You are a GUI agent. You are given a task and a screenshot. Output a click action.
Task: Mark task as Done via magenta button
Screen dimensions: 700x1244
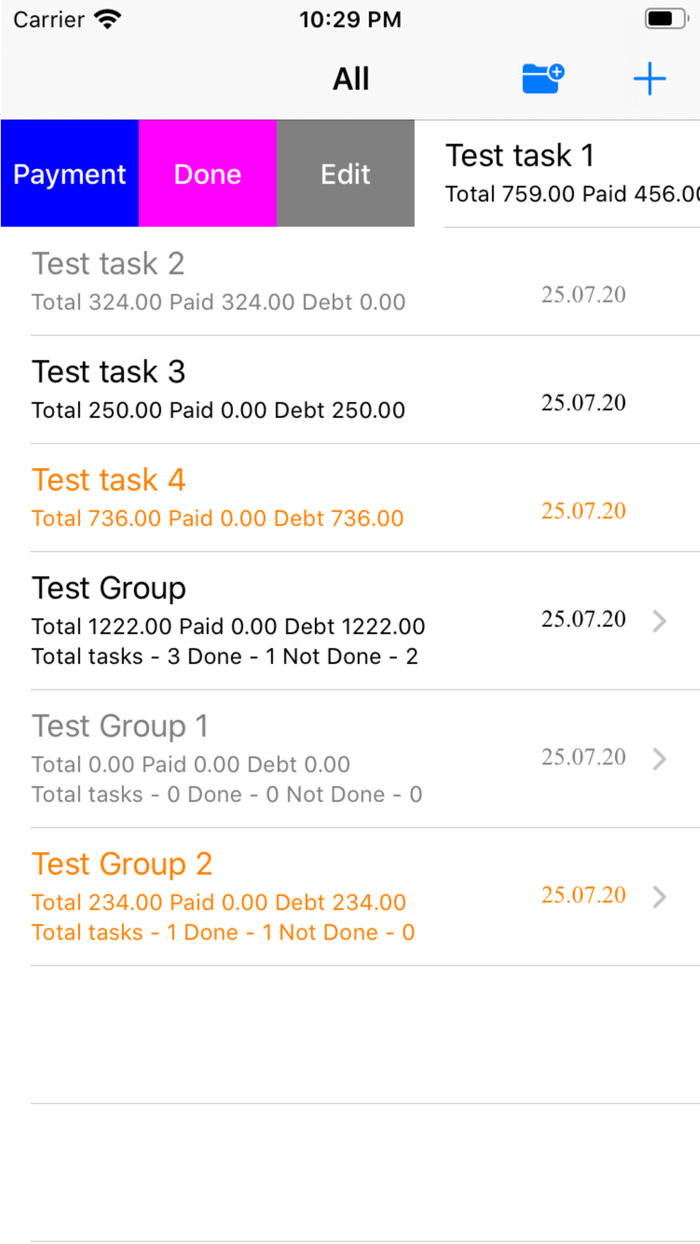[207, 174]
